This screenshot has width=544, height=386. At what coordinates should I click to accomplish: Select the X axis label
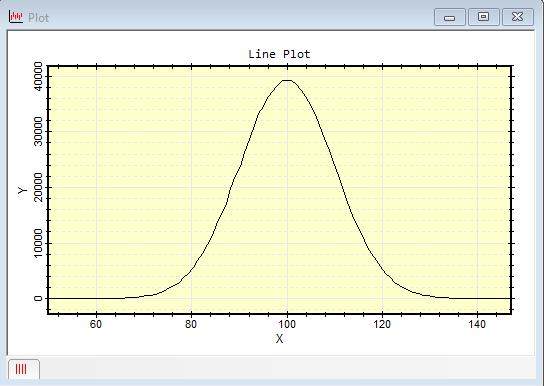279,338
